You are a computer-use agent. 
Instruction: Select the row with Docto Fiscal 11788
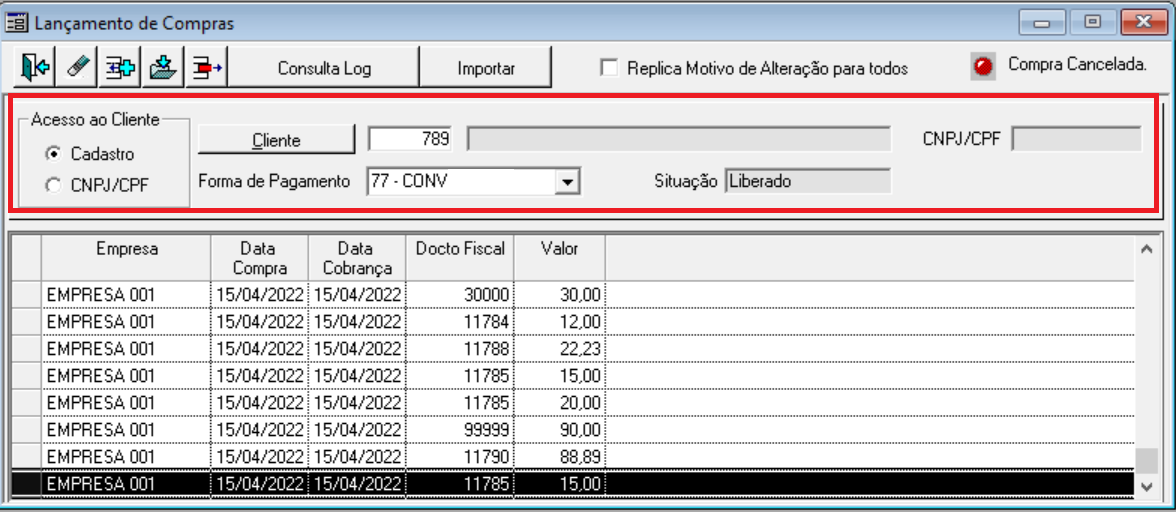point(574,349)
